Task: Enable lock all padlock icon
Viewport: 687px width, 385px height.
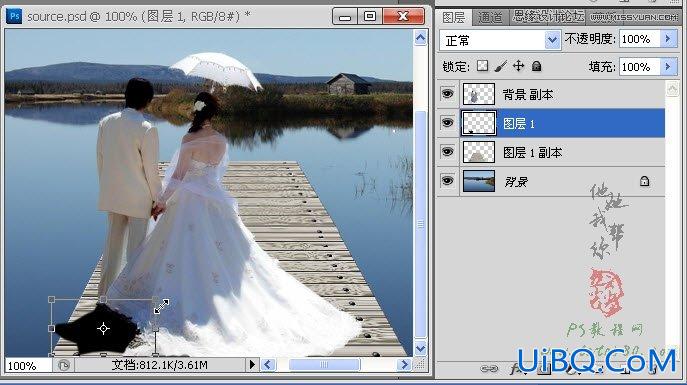Action: tap(536, 66)
